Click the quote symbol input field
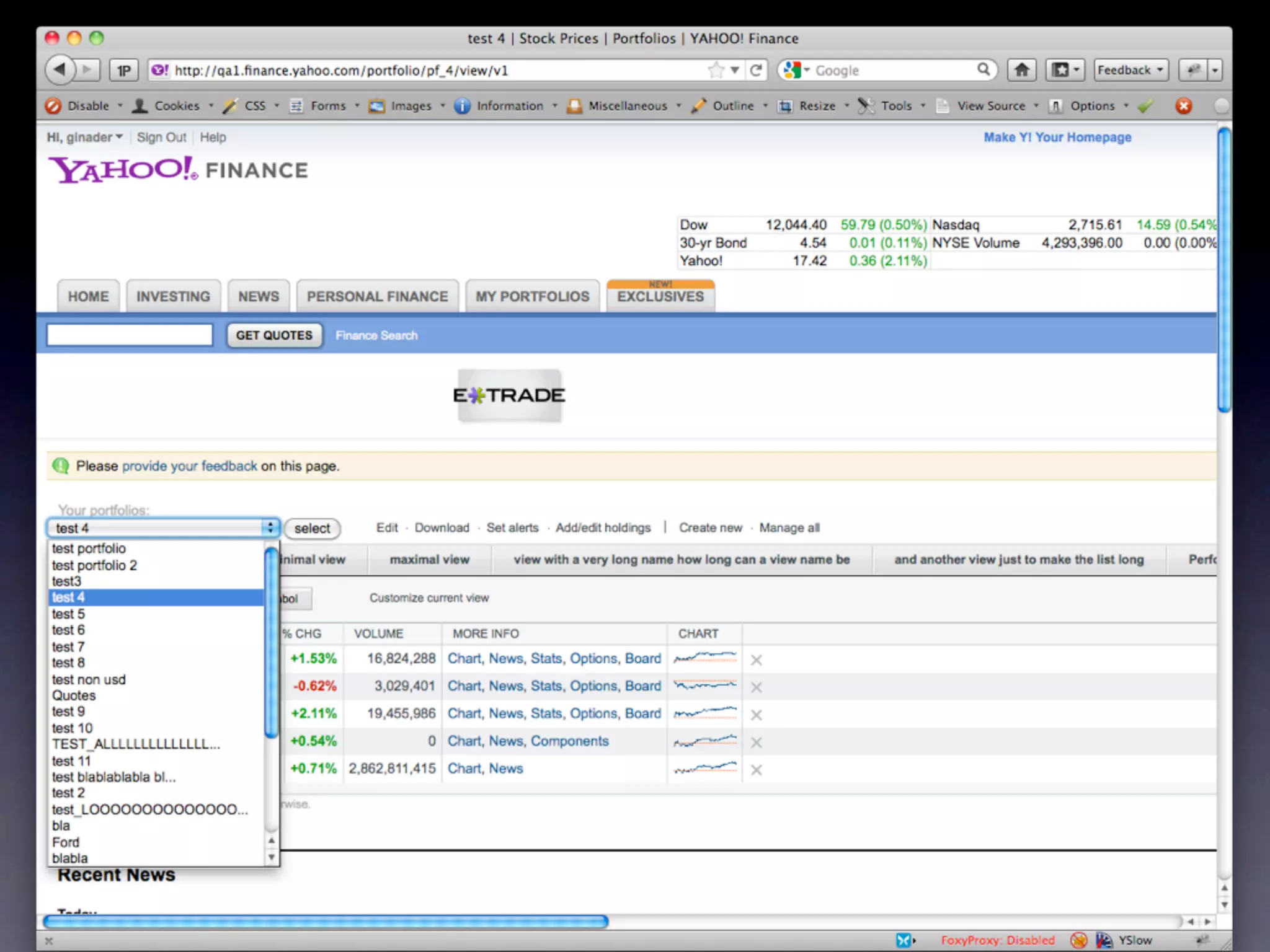1270x952 pixels. tap(130, 335)
